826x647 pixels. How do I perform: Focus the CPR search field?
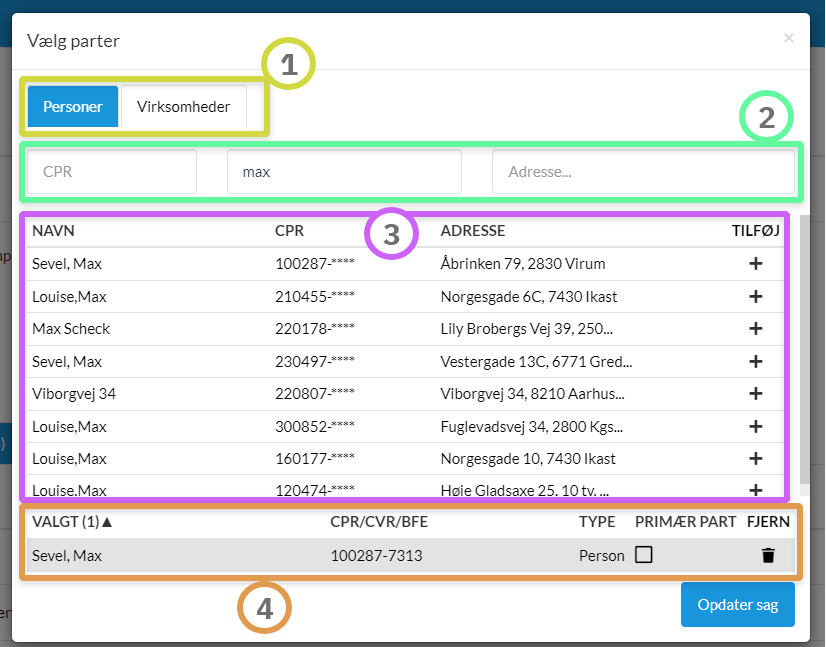point(112,172)
